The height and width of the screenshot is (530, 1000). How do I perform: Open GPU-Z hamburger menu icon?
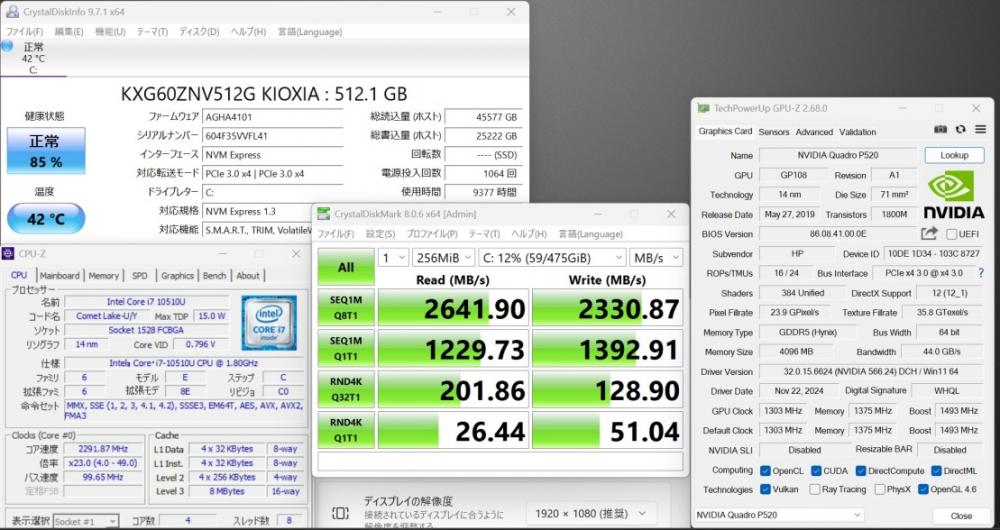(980, 129)
